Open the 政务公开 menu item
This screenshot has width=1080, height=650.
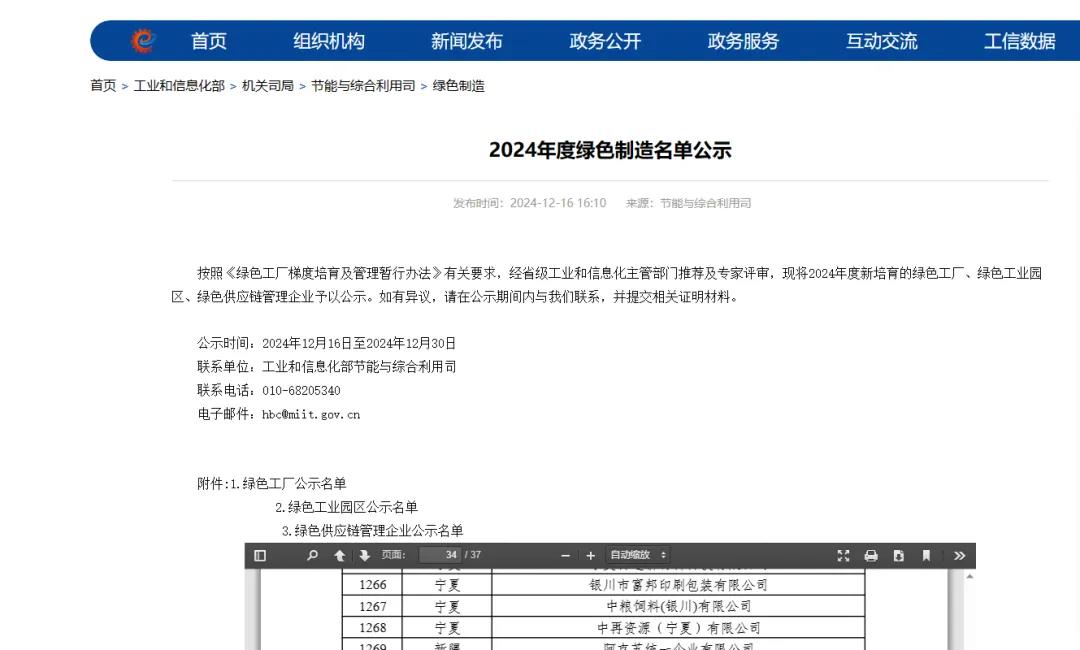click(x=605, y=41)
